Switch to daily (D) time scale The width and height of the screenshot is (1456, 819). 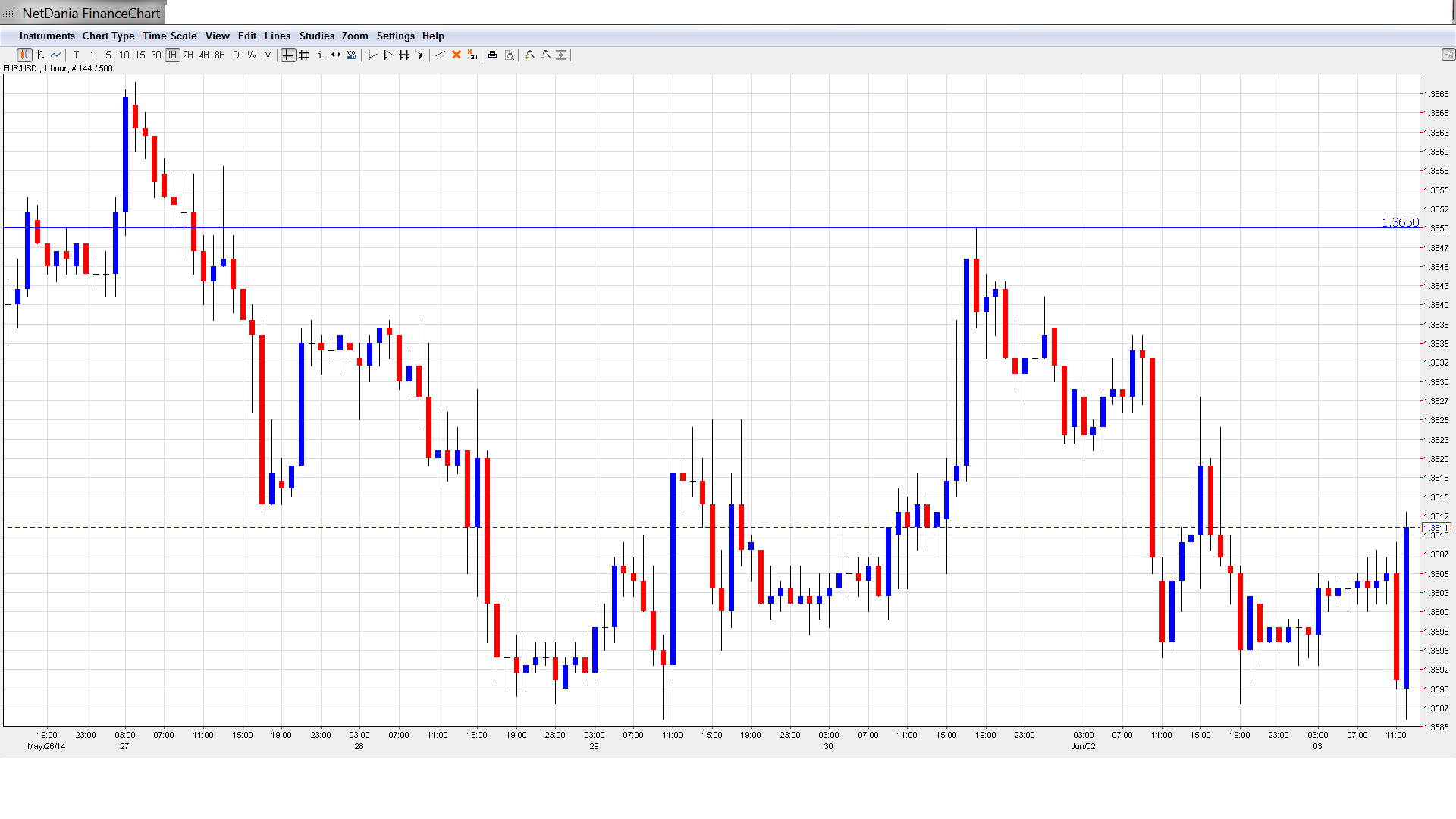(236, 55)
